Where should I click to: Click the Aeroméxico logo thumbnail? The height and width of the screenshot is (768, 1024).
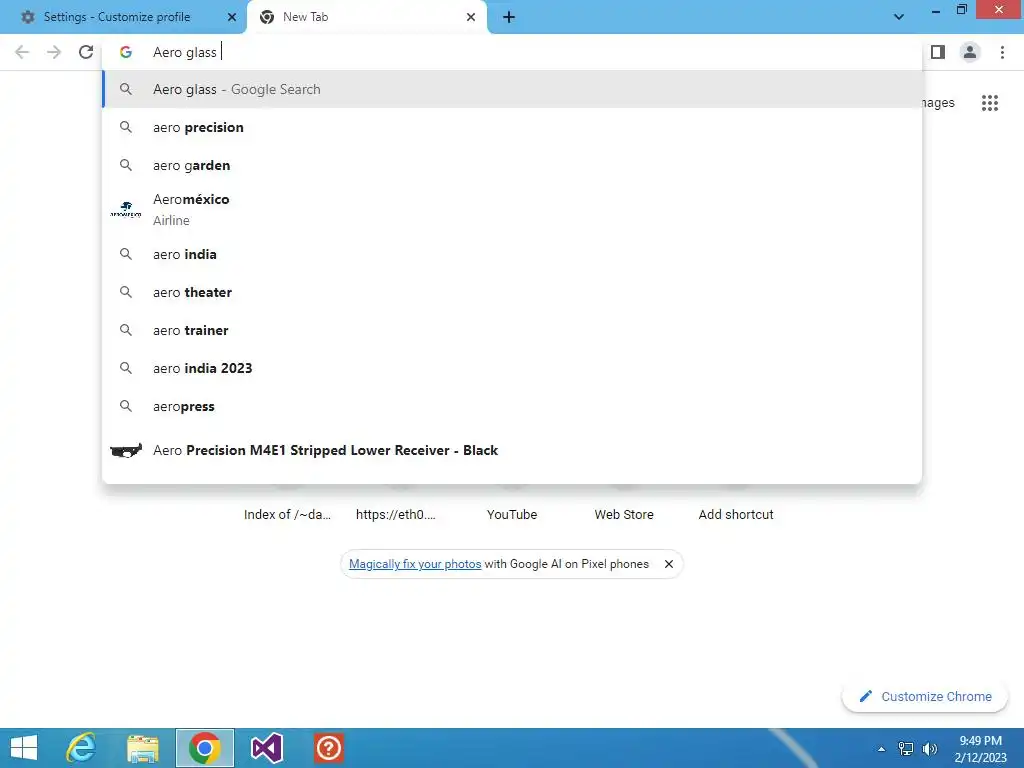tap(125, 210)
